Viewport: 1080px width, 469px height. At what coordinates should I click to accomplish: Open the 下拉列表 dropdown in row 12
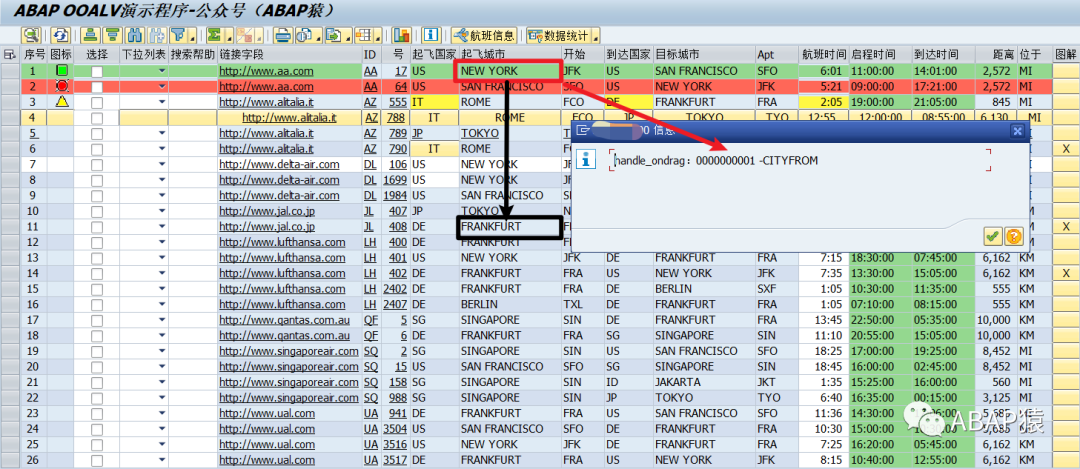click(162, 242)
